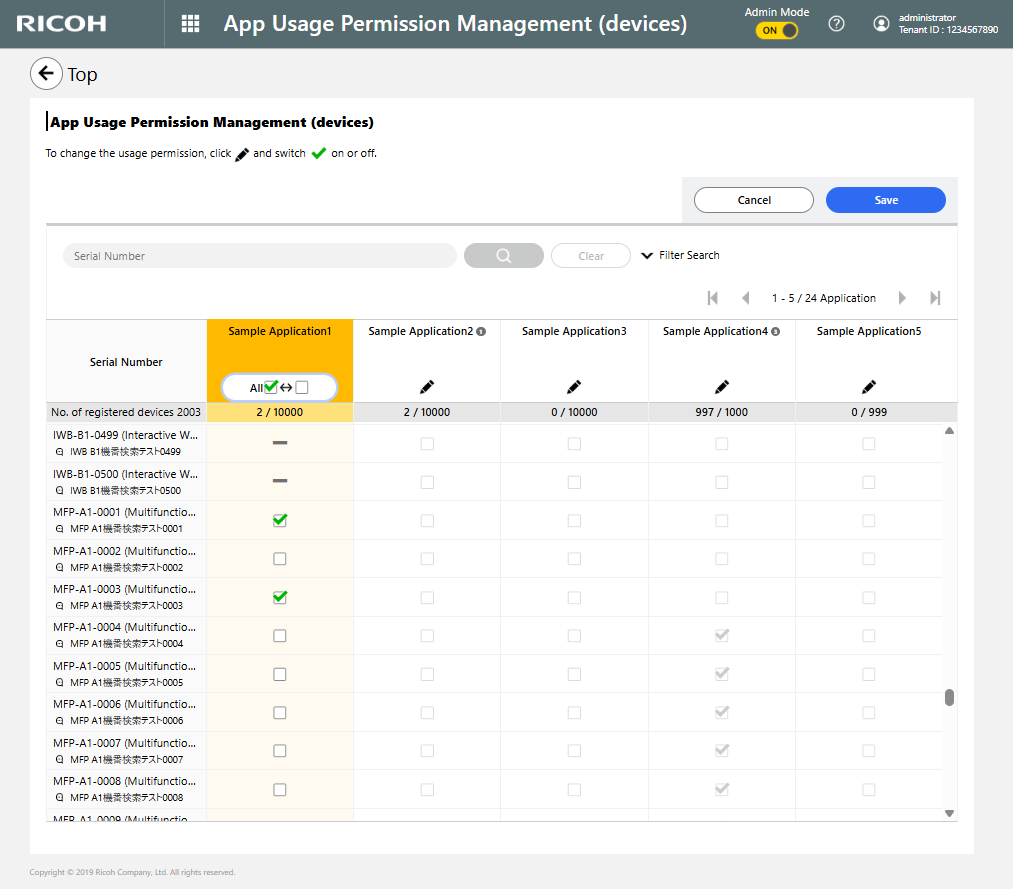Select the Sample Application5 column header
The height and width of the screenshot is (889, 1013).
point(868,332)
